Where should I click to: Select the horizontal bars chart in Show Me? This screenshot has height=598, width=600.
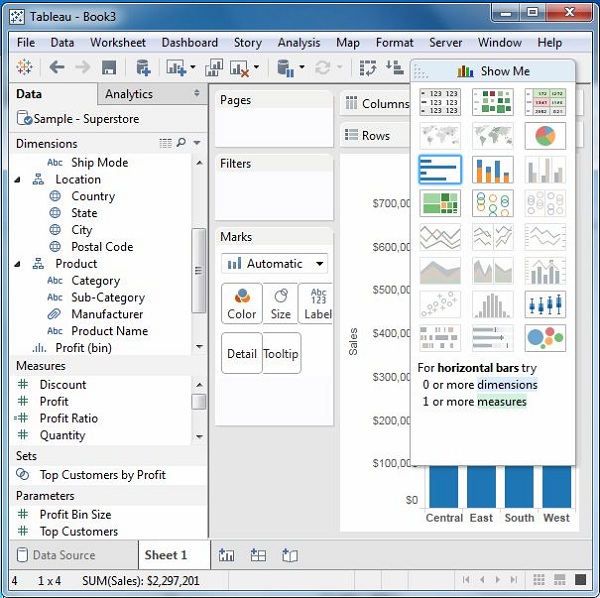(440, 169)
